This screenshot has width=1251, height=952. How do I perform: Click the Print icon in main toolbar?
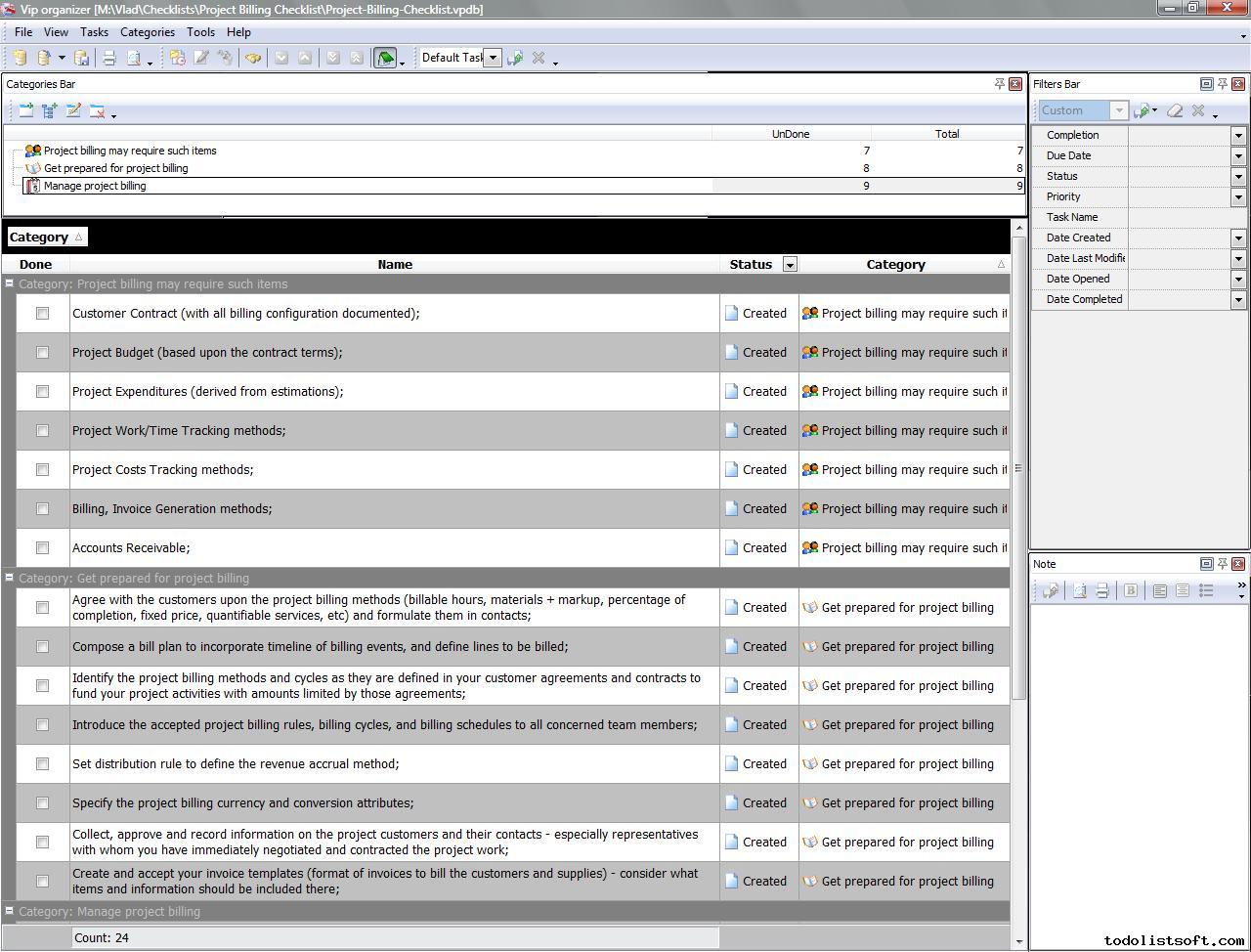click(109, 59)
